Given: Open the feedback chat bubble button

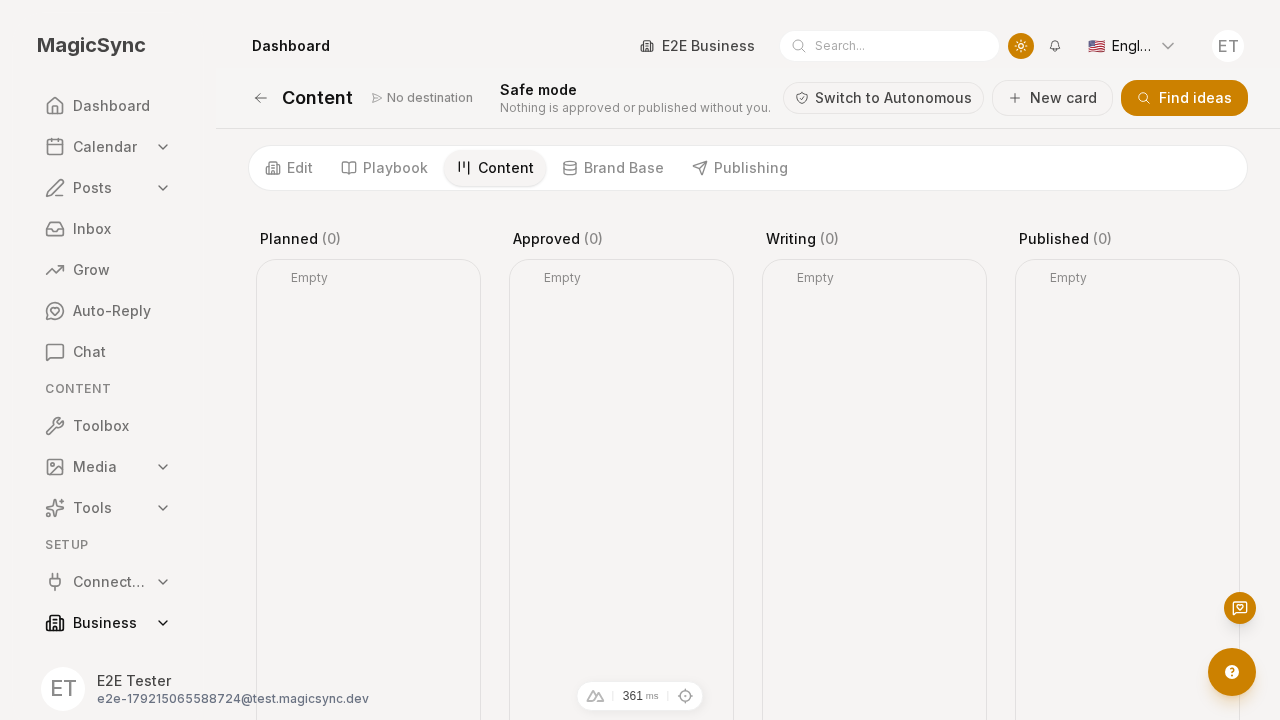Looking at the screenshot, I should pos(1240,608).
